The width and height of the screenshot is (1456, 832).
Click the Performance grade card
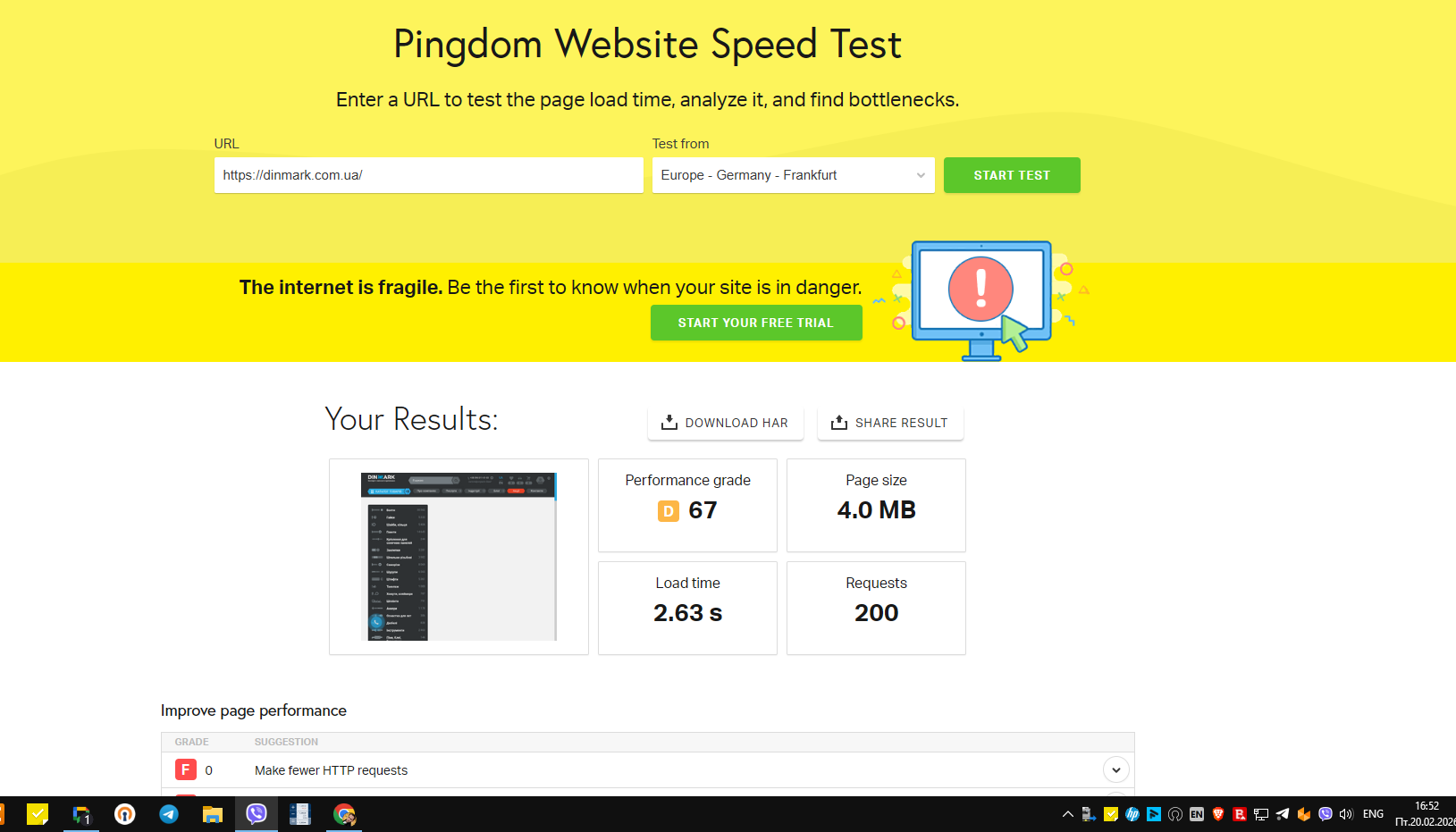coord(687,506)
